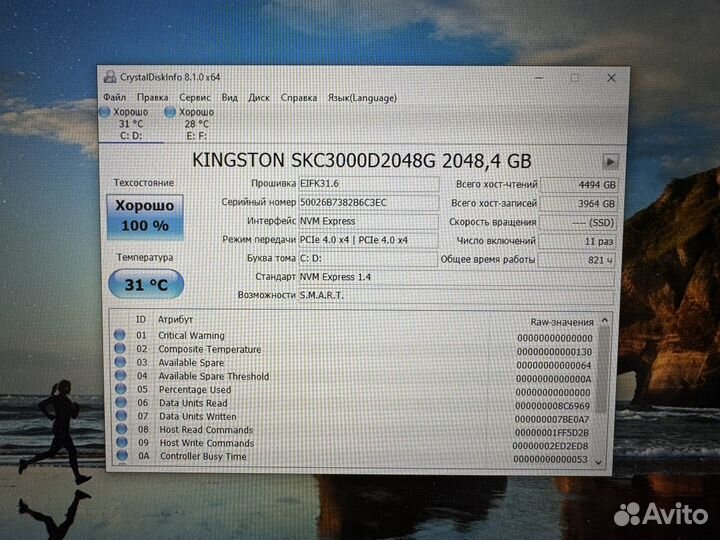Select the Percentage Used attribute text
Screen dimensions: 720x540
tap(195, 390)
